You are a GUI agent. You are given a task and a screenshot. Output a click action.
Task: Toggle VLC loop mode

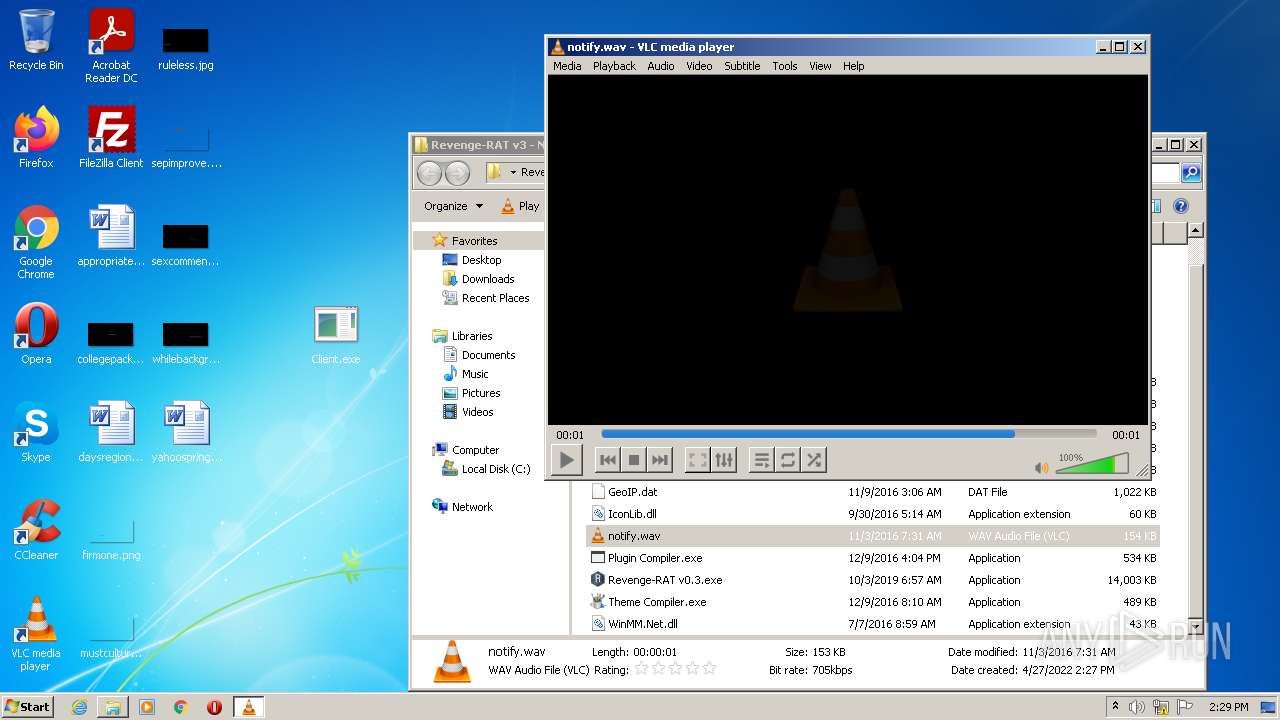(788, 460)
